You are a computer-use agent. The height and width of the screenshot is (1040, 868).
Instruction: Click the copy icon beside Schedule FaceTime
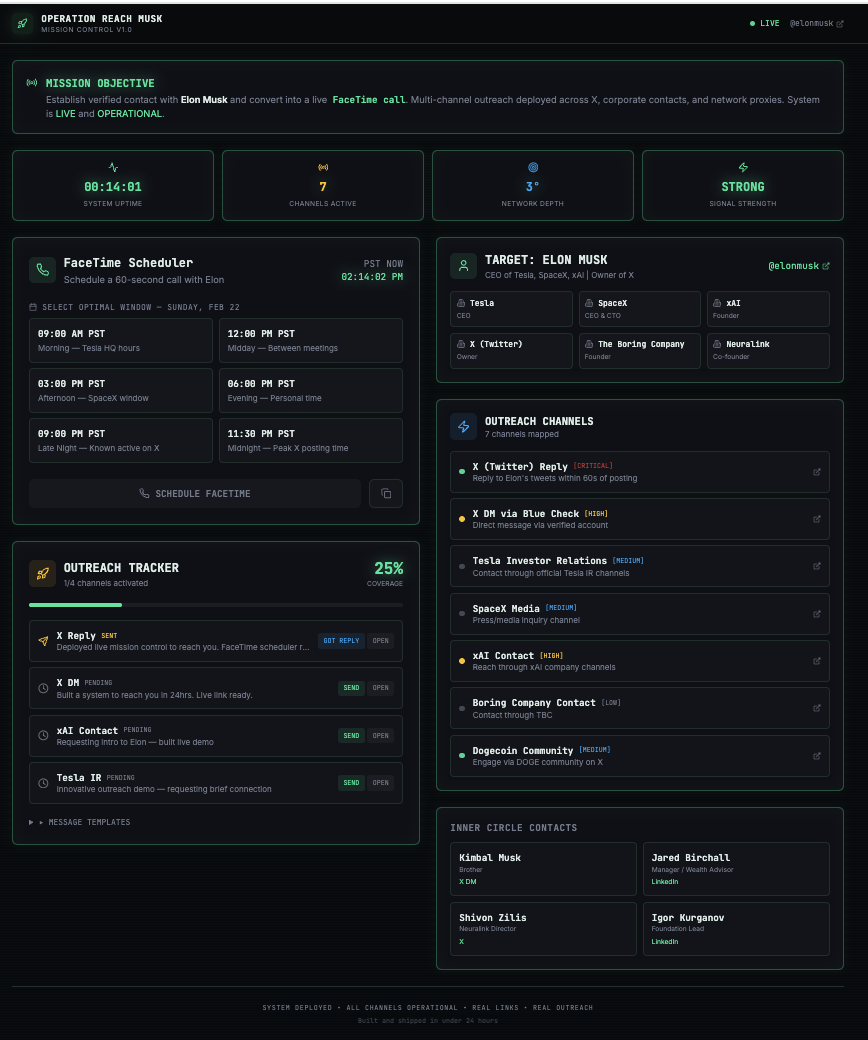tap(386, 493)
